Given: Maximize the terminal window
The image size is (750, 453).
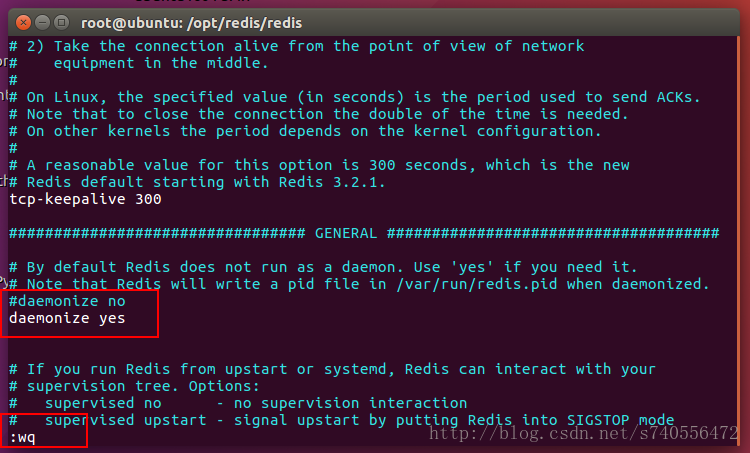Looking at the screenshot, I should pos(61,22).
